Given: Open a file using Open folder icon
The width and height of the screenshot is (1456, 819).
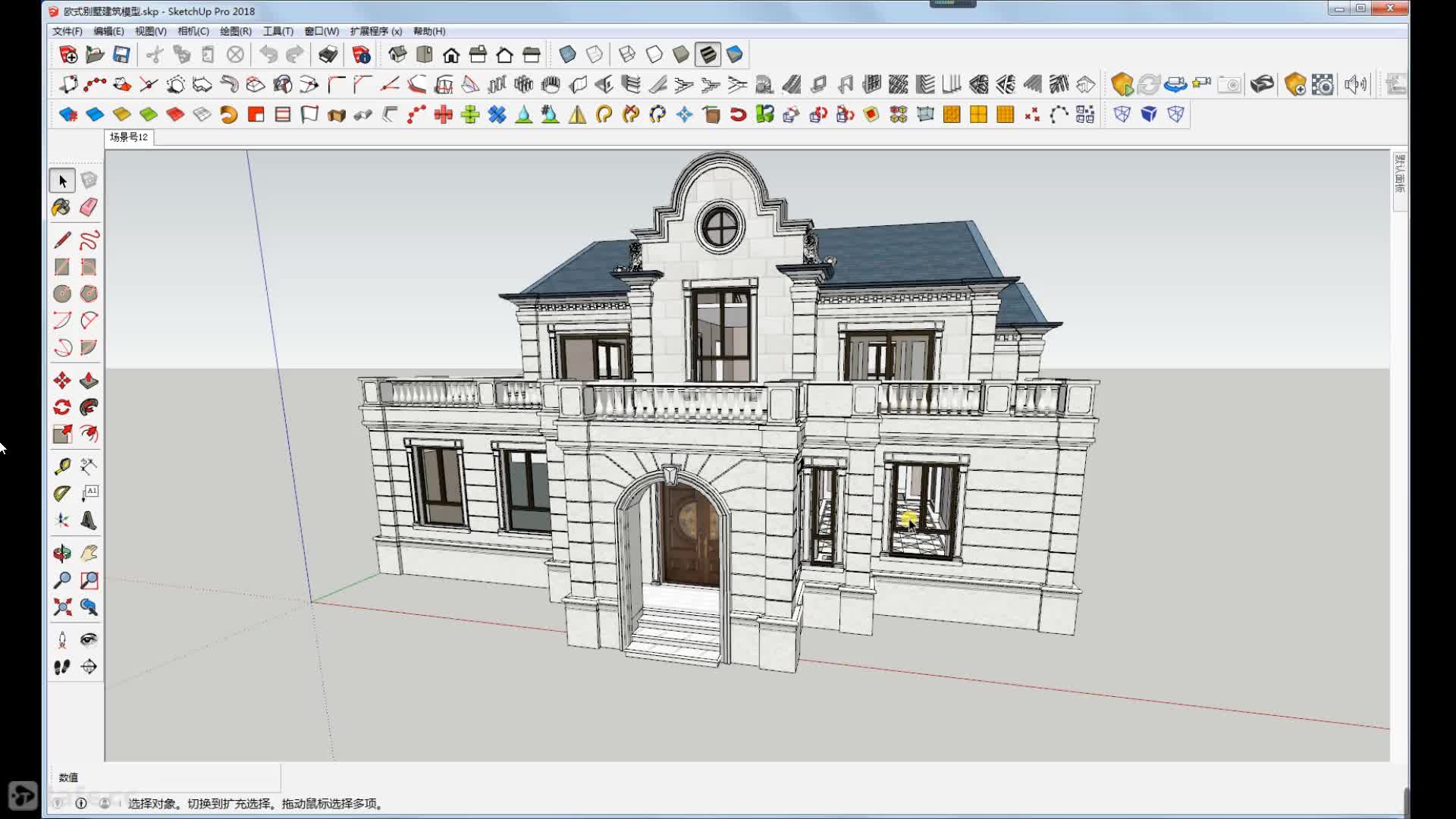Looking at the screenshot, I should tap(95, 55).
